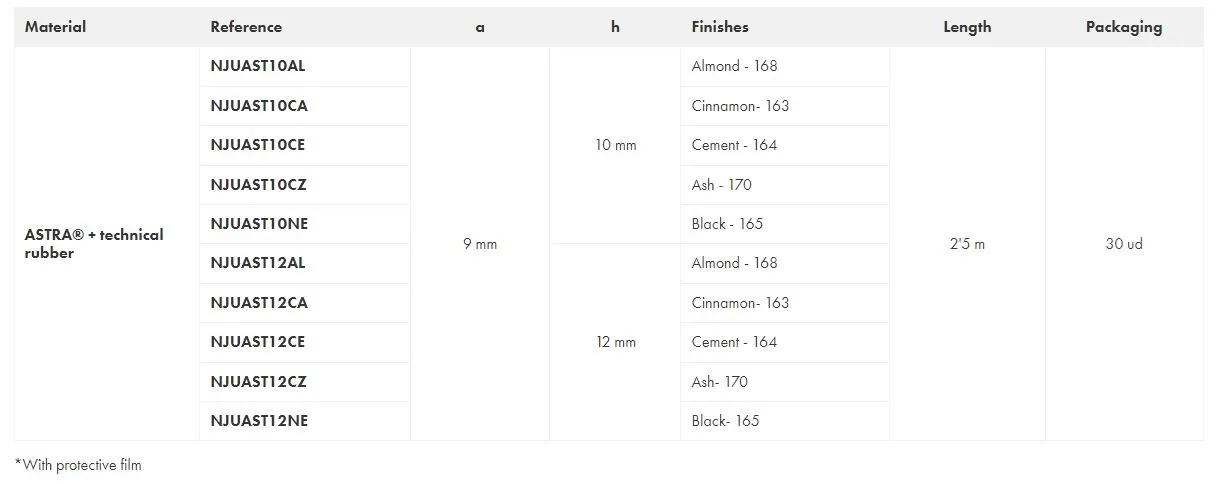1221x484 pixels.
Task: Select the Finishes column header
Action: coord(720,27)
